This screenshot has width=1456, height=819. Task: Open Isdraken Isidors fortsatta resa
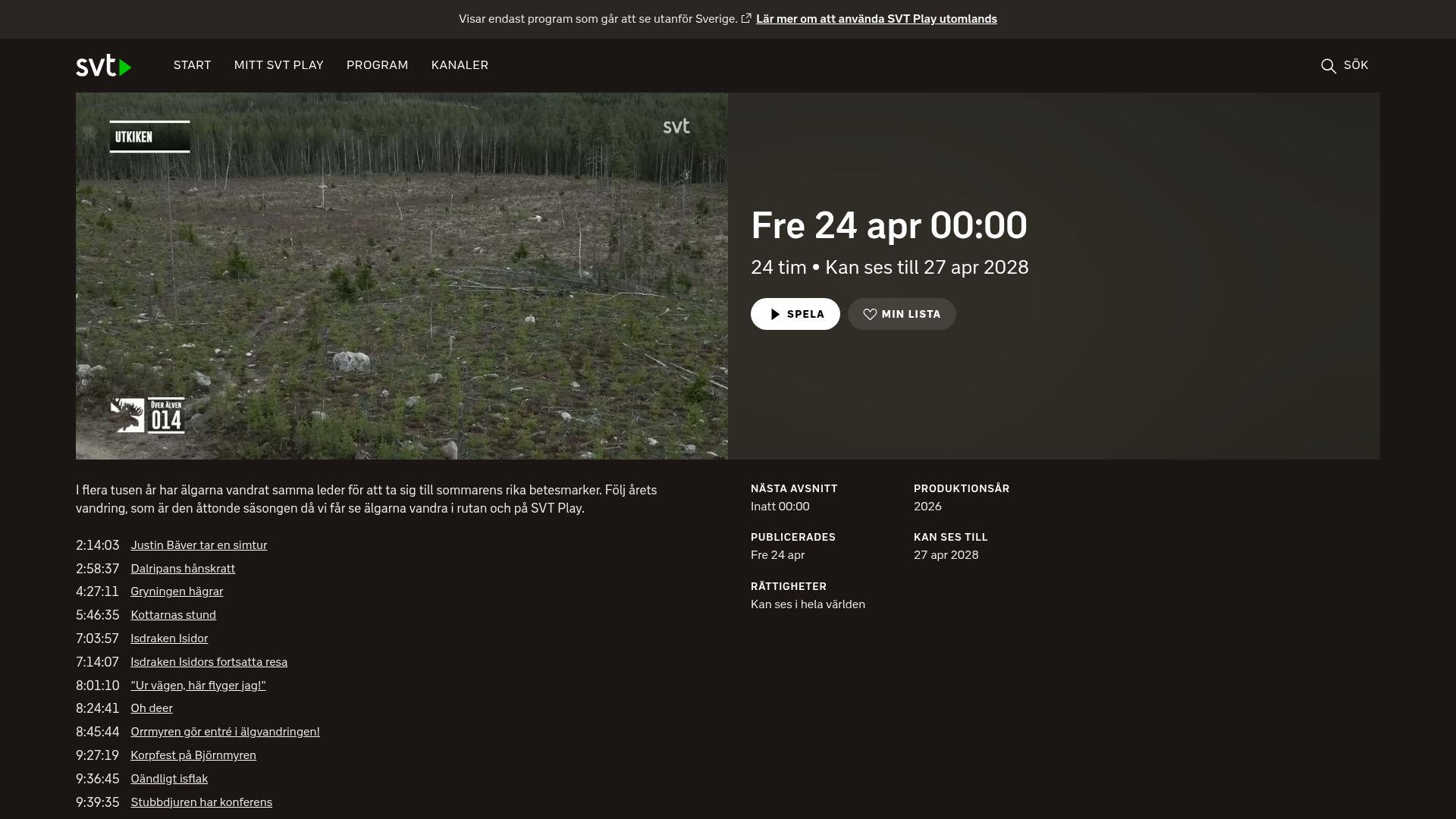tap(209, 662)
